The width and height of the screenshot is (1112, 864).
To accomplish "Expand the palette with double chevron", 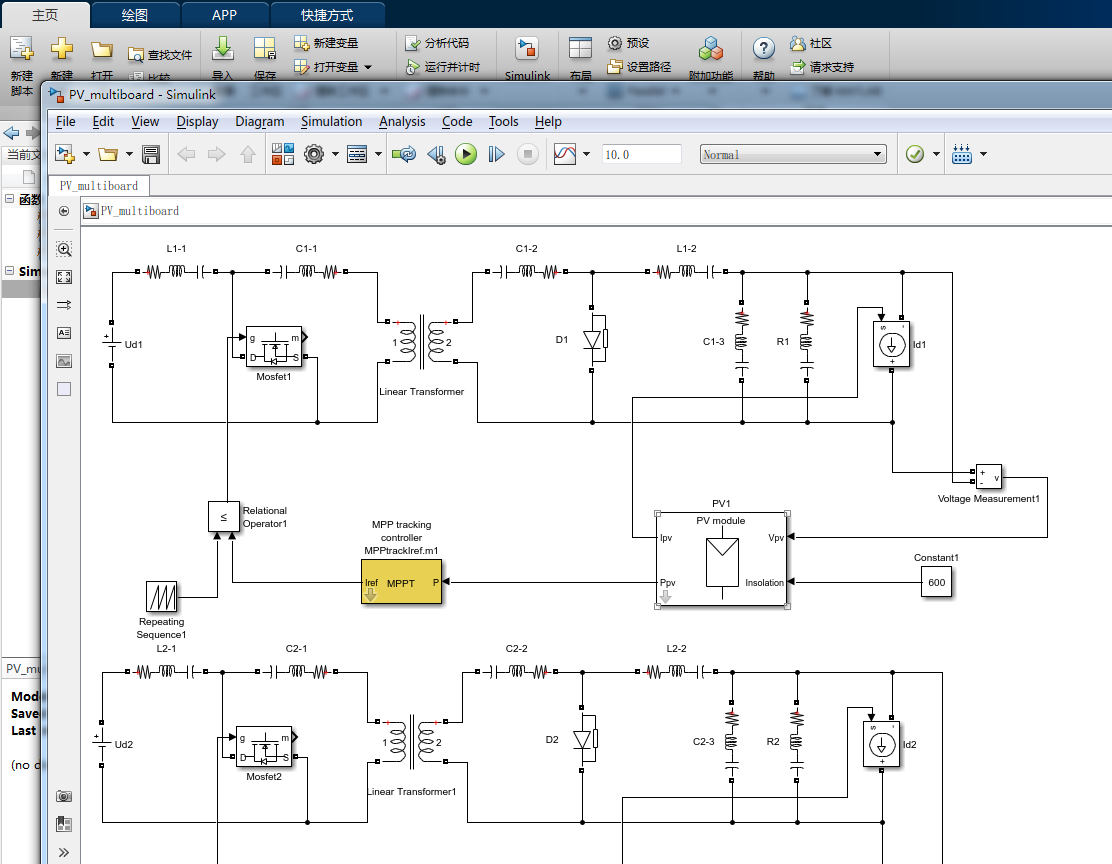I will coord(64,852).
